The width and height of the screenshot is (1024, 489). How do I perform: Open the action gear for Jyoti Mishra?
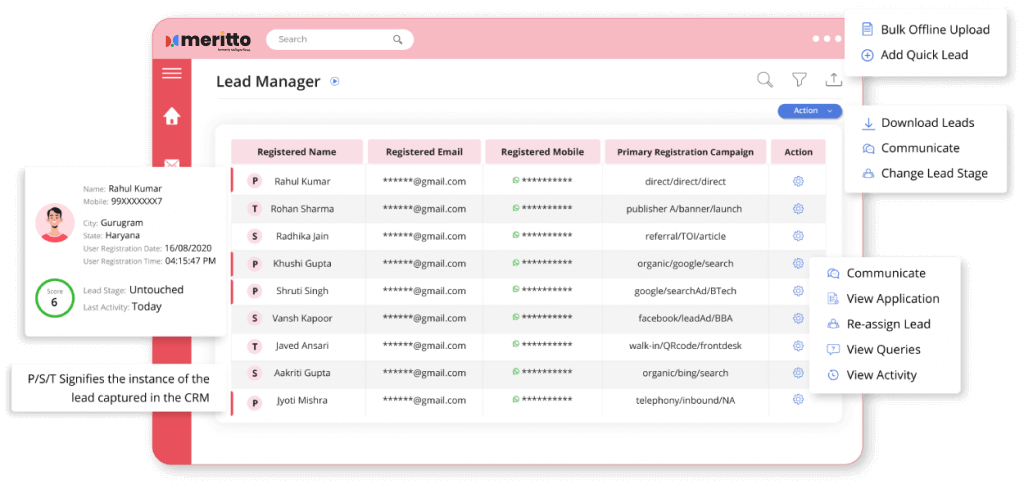pyautogui.click(x=798, y=400)
